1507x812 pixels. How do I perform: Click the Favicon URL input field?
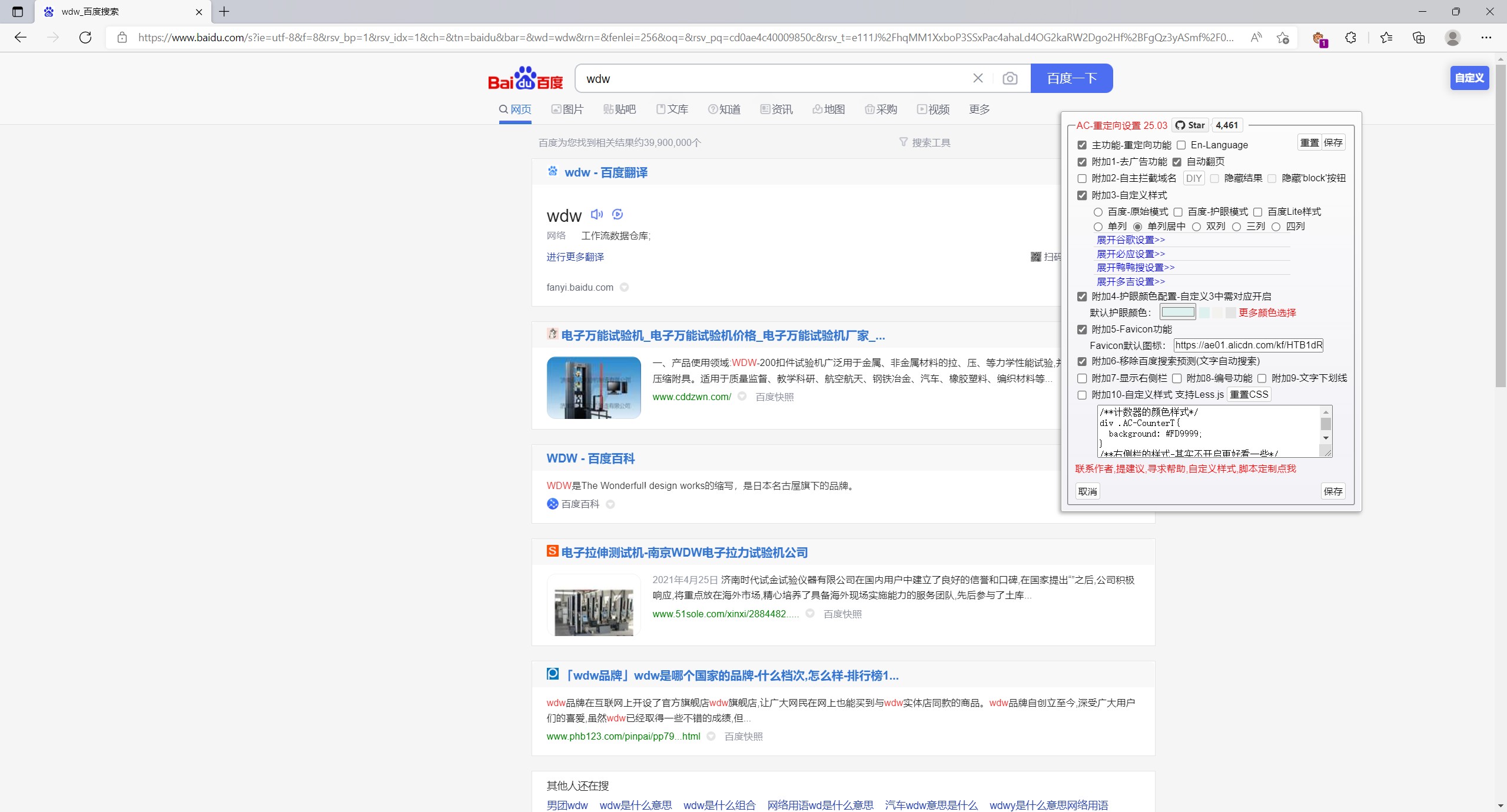pos(1247,345)
